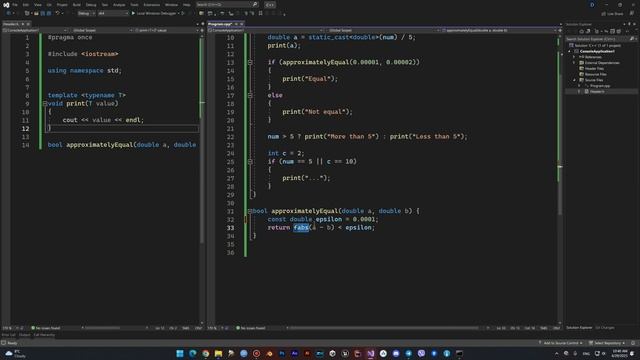Open the Extensions menu
640x360 pixels.
point(152,4)
